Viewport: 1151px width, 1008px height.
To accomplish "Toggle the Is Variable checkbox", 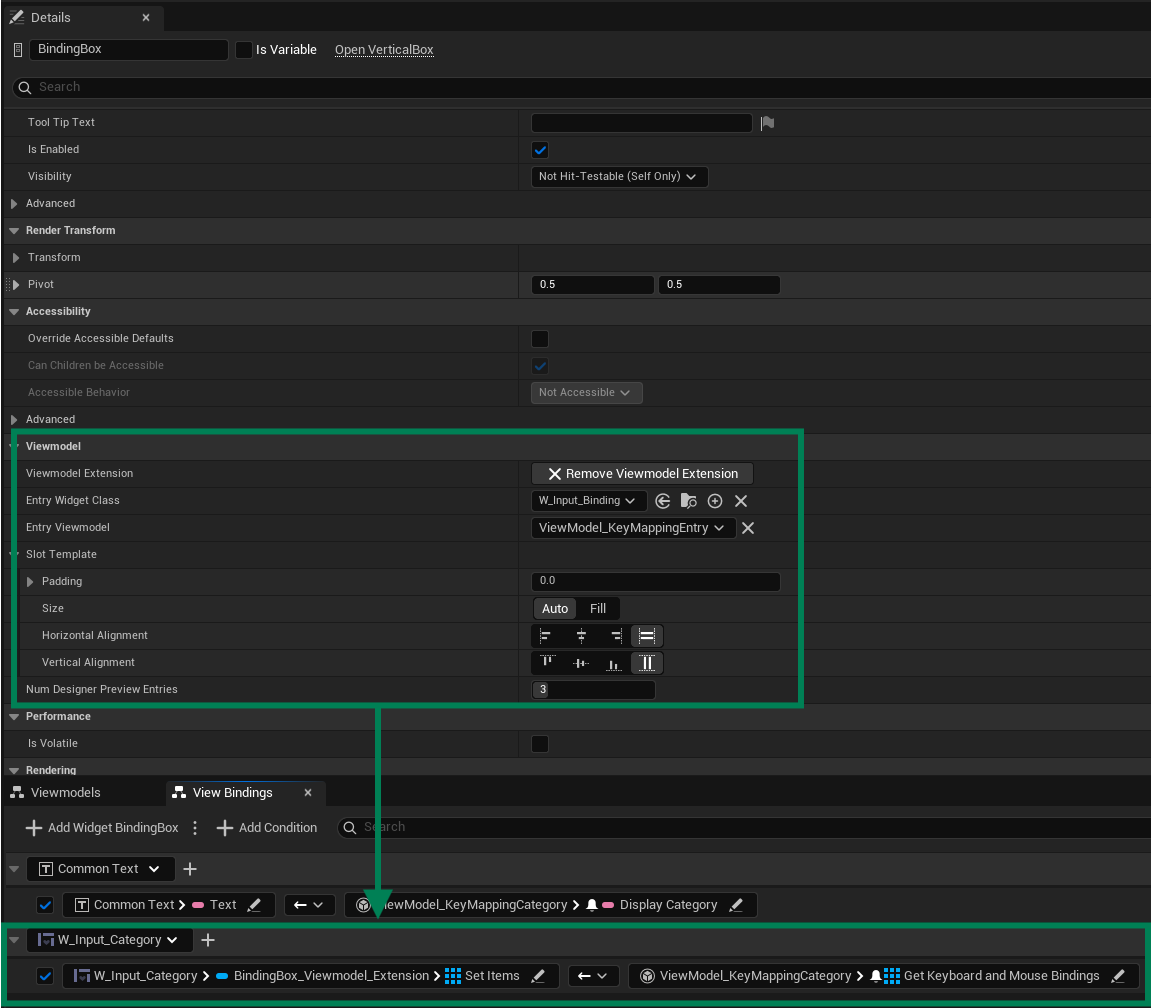I will tap(244, 49).
